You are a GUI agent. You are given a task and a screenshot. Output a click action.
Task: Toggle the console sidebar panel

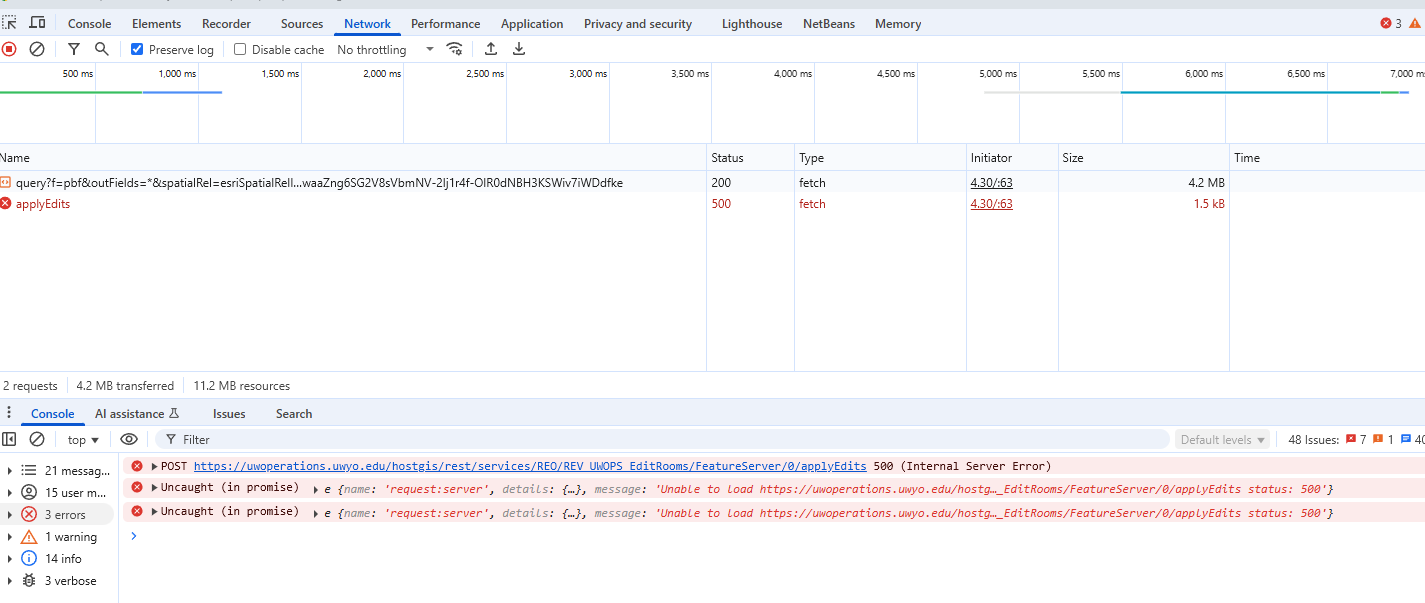click(x=10, y=439)
